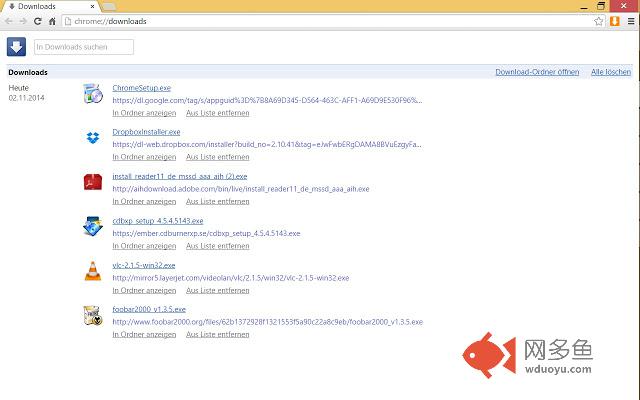The width and height of the screenshot is (640, 400).
Task: Open the orange download extension icon
Action: pyautogui.click(x=615, y=21)
